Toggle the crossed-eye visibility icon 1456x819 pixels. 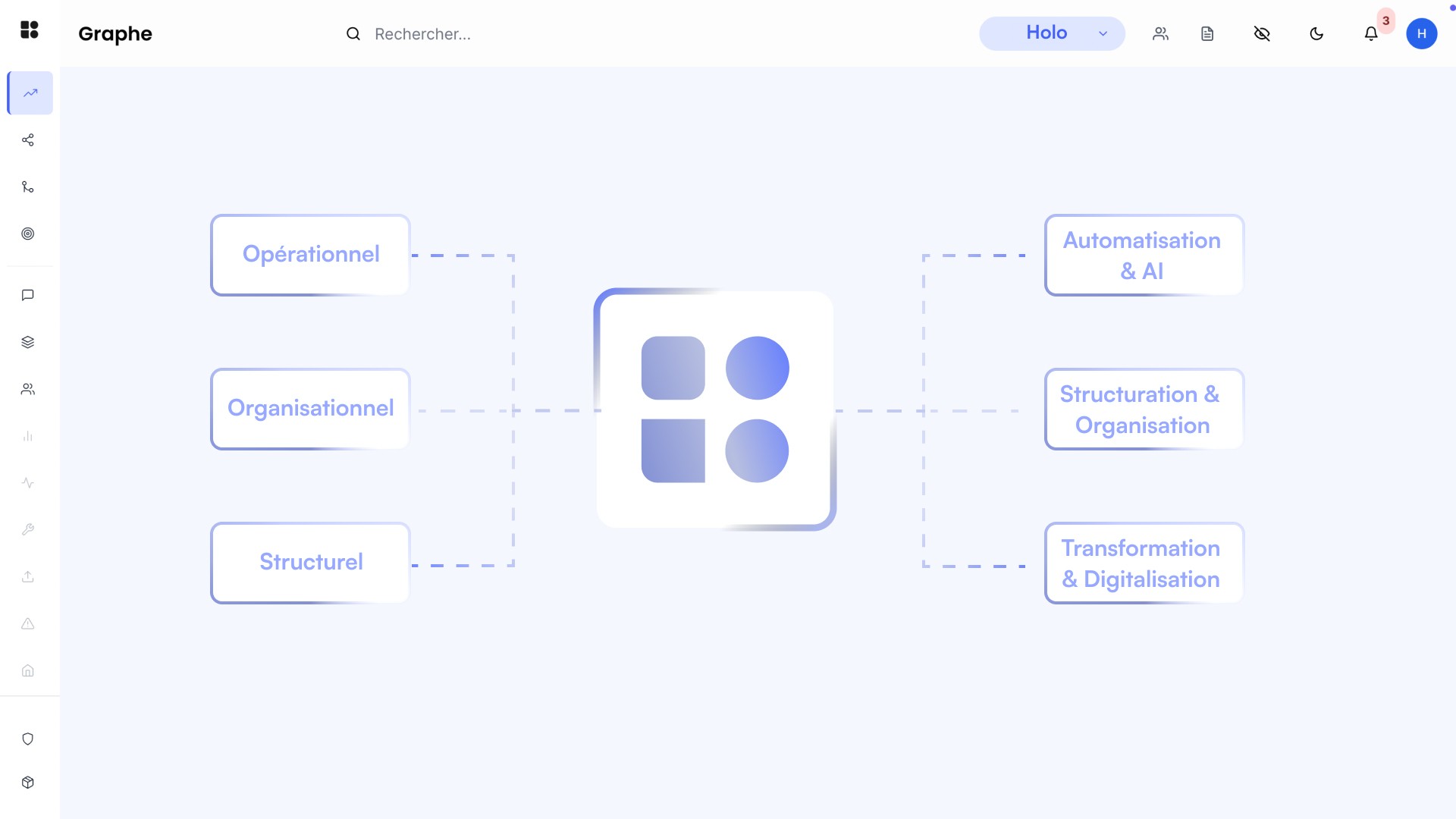point(1262,33)
